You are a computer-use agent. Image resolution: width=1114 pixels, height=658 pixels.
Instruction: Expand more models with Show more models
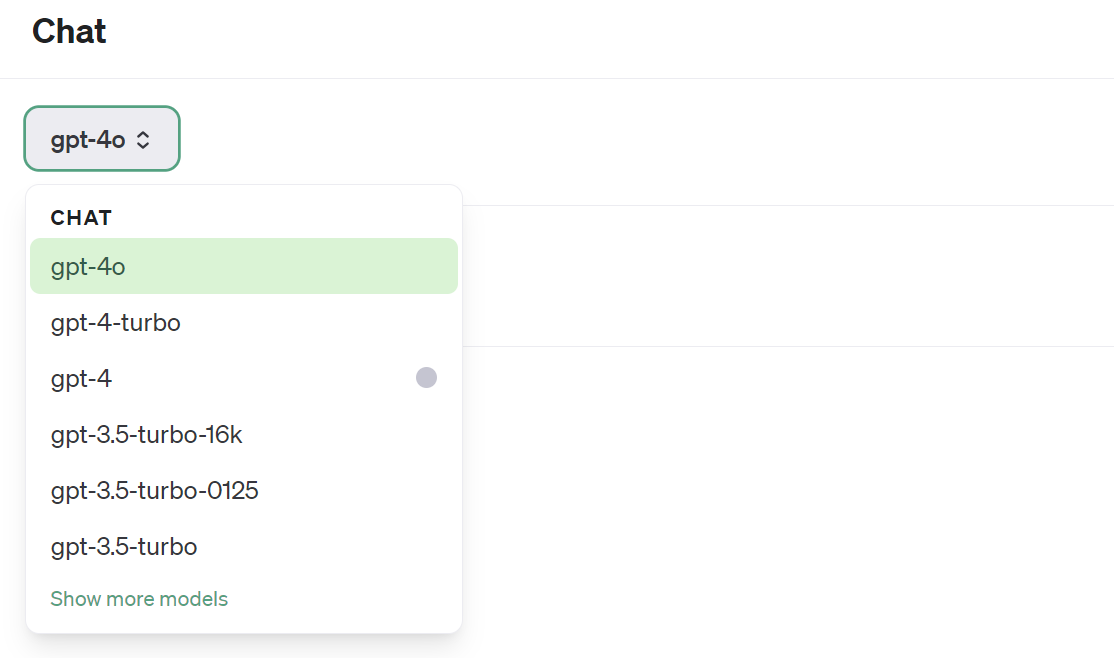[x=139, y=598]
